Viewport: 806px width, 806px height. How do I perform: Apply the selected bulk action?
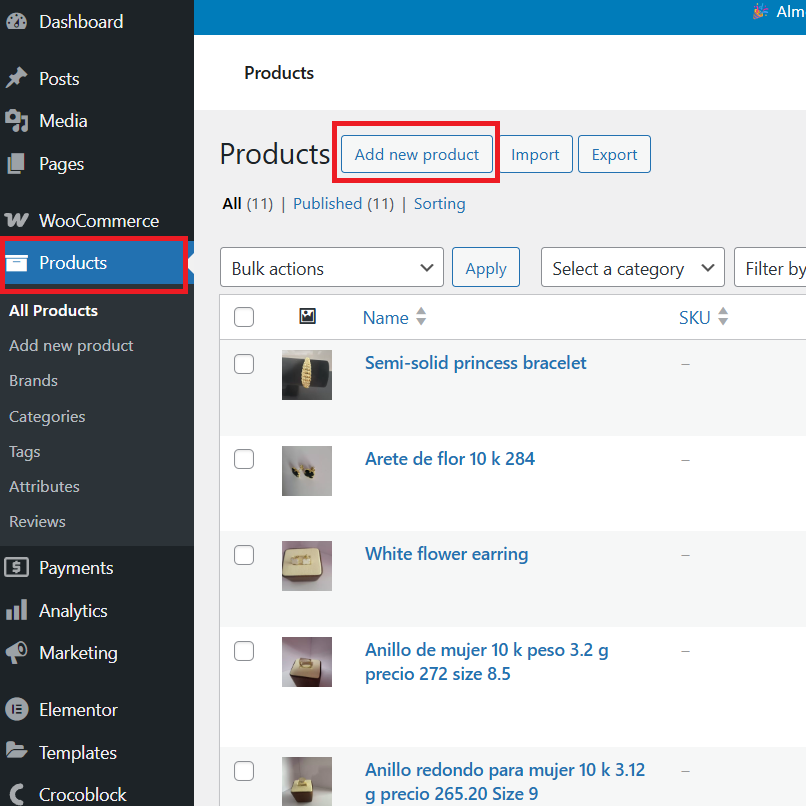(x=486, y=267)
